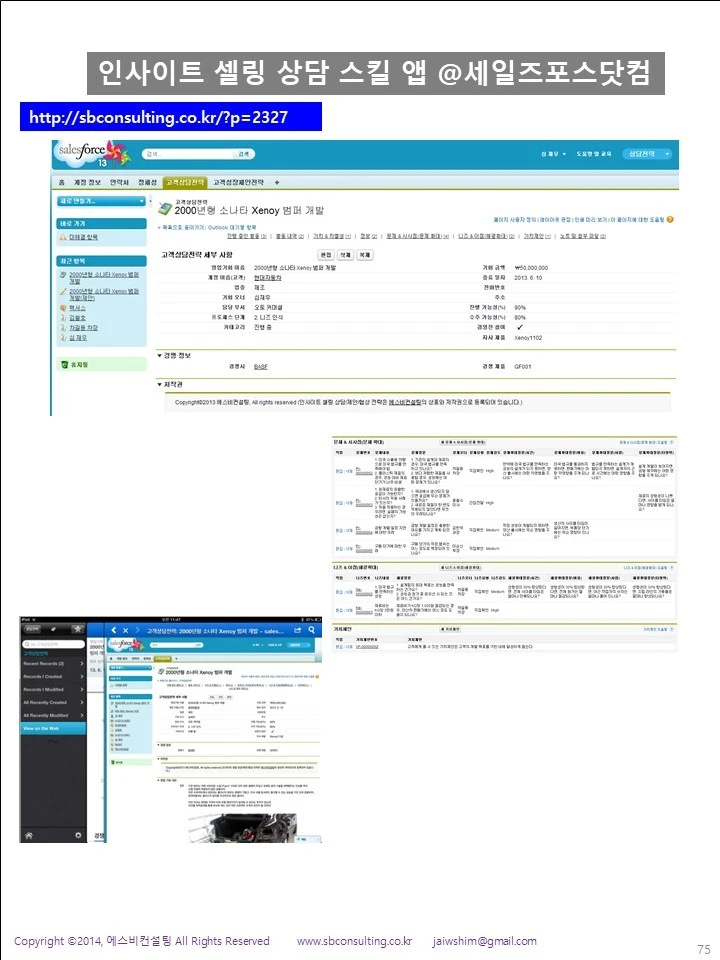Collapse the 경쟁 정보 section
This screenshot has width=720, height=960.
(x=160, y=355)
